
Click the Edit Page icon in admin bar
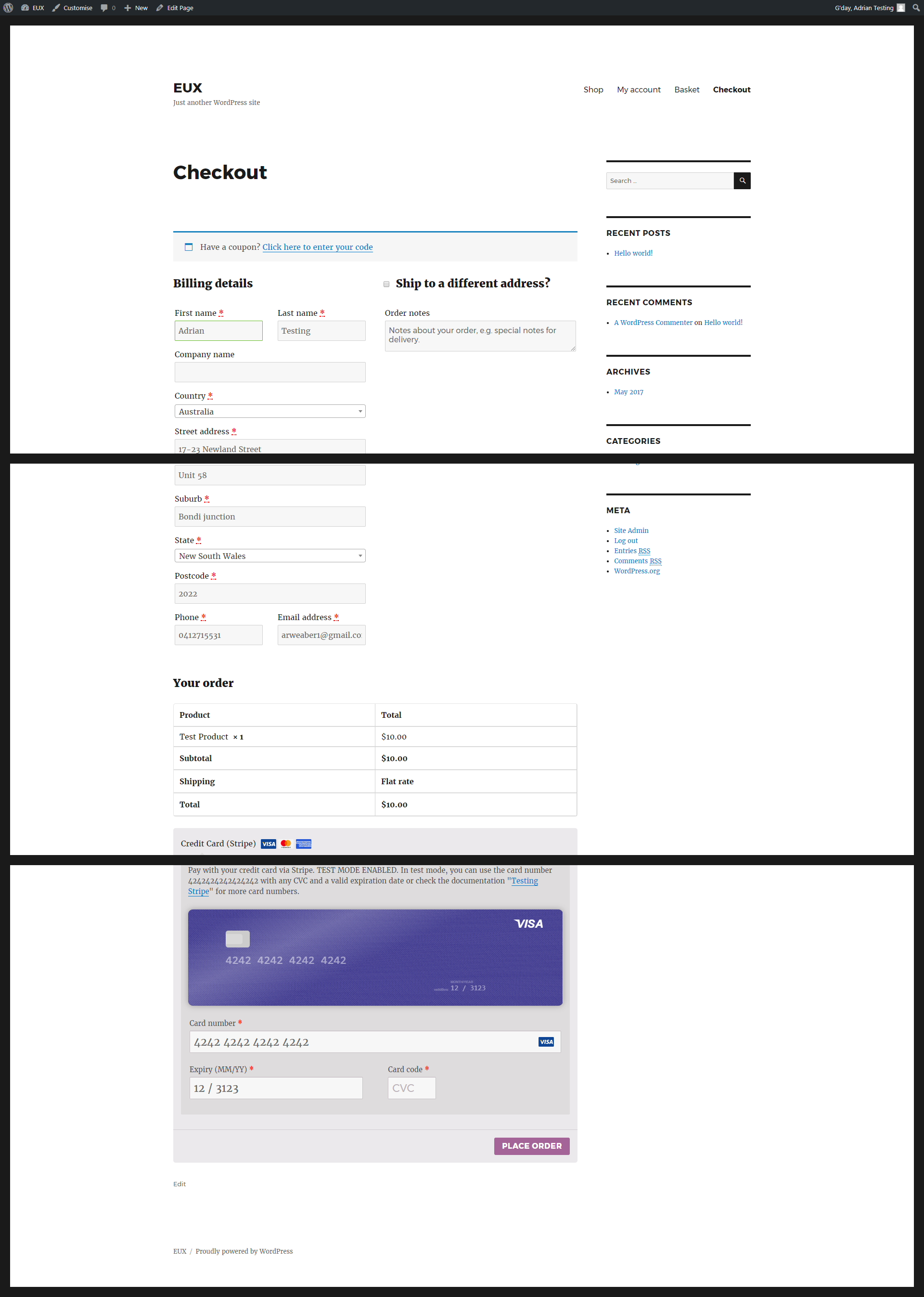coord(159,8)
